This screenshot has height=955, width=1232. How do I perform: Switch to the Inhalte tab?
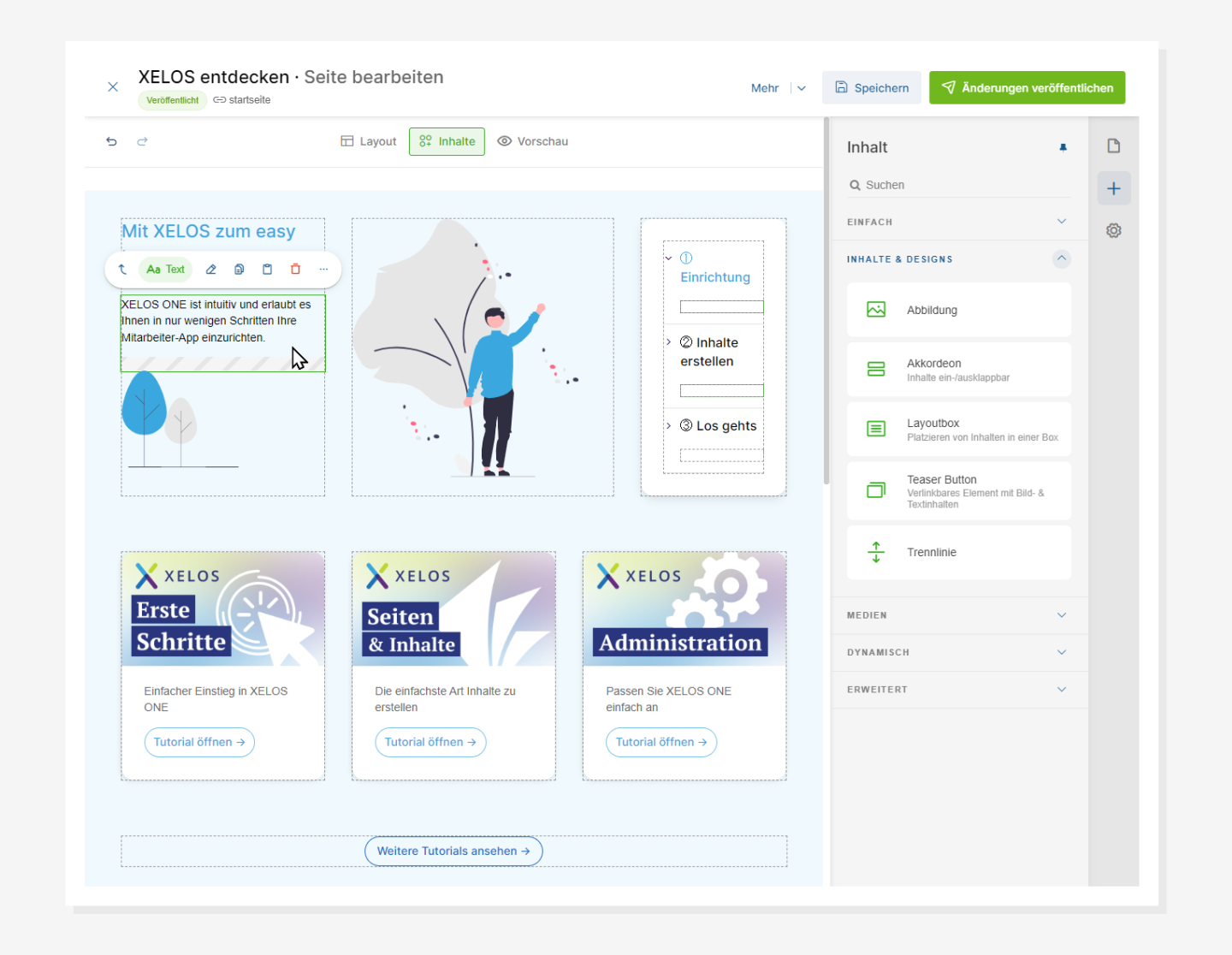point(447,141)
